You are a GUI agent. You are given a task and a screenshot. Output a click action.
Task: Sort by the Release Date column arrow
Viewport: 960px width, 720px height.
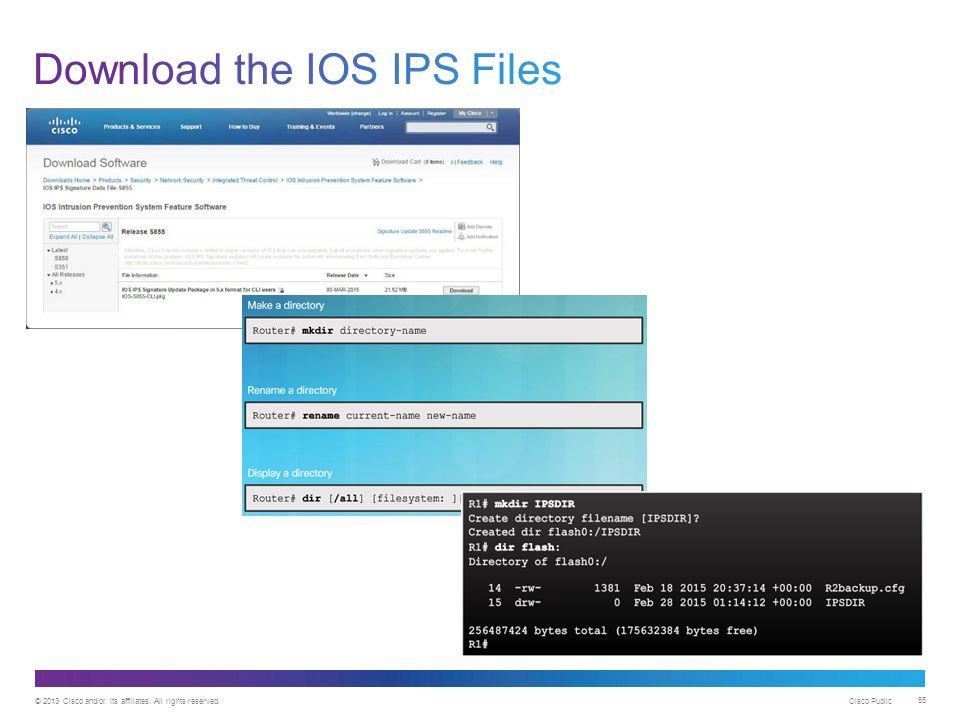click(x=366, y=276)
